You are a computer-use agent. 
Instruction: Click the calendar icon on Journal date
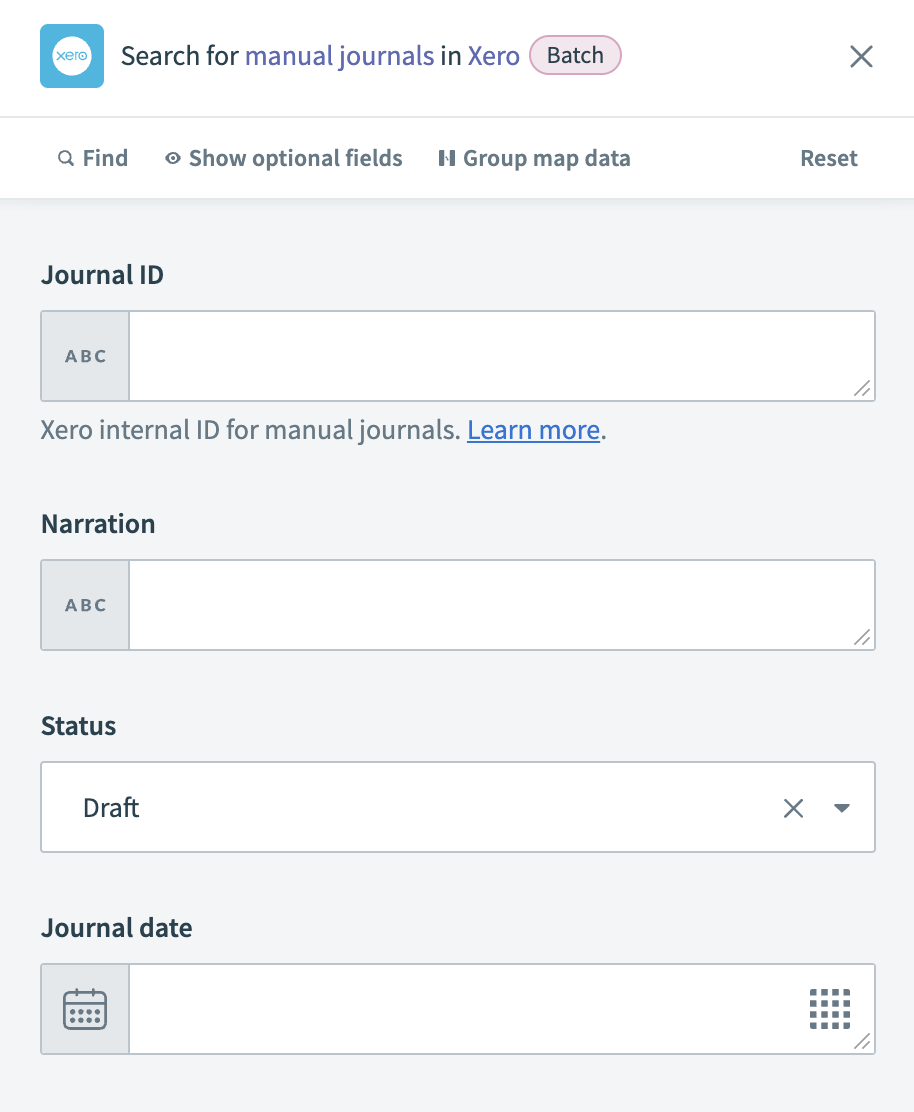coord(84,1008)
